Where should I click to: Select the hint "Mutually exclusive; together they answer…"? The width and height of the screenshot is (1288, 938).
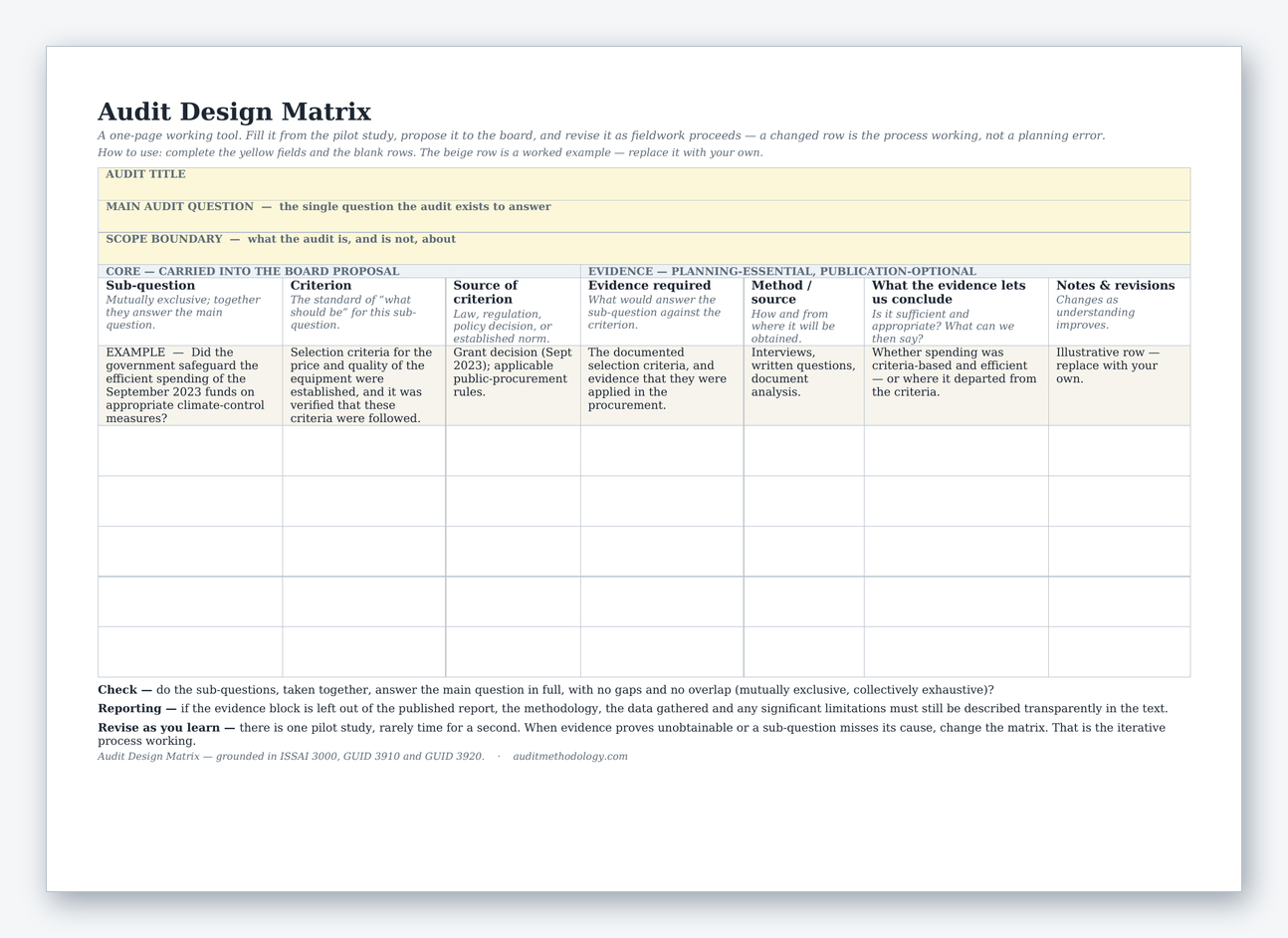click(x=183, y=313)
